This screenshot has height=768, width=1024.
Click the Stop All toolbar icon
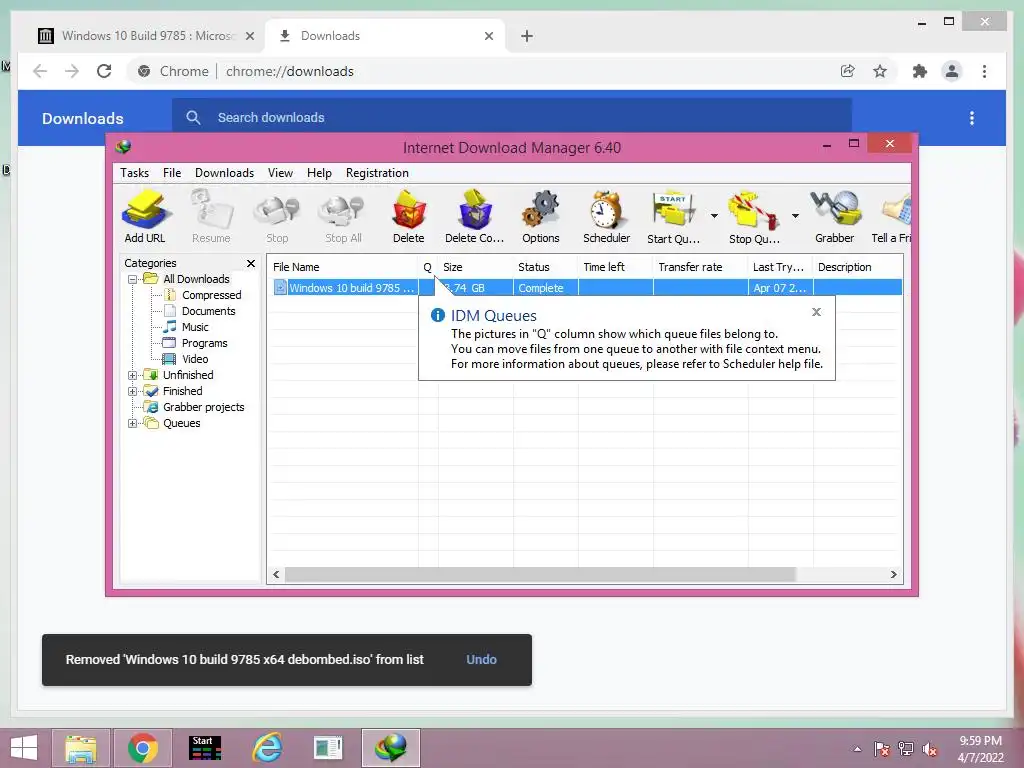(343, 217)
